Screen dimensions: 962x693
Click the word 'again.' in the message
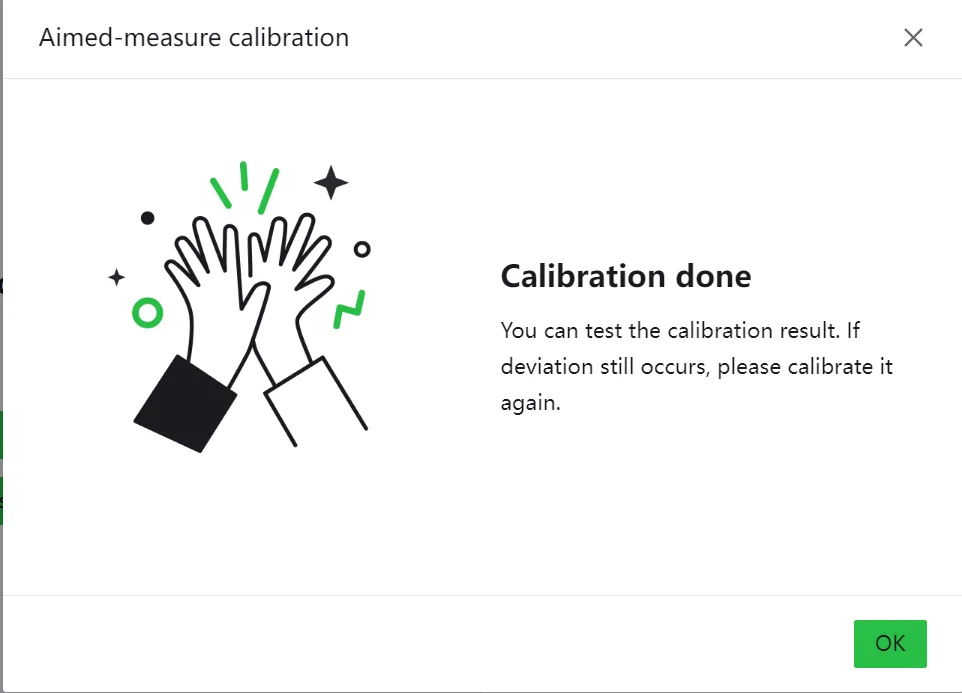(x=531, y=403)
